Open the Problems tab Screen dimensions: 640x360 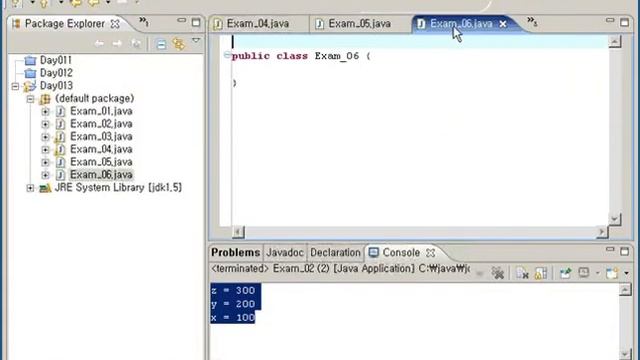236,253
